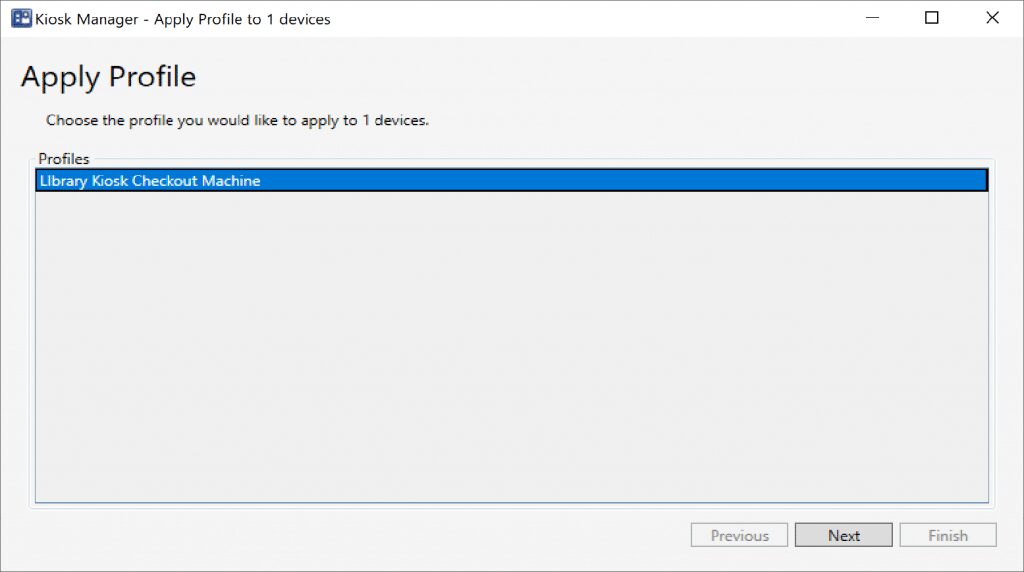Click the window title text in title bar

(x=182, y=19)
